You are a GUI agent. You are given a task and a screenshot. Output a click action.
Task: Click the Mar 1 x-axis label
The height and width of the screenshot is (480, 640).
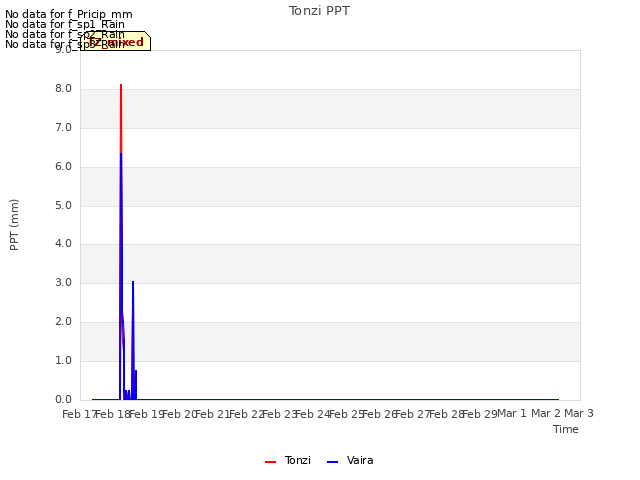pyautogui.click(x=512, y=413)
